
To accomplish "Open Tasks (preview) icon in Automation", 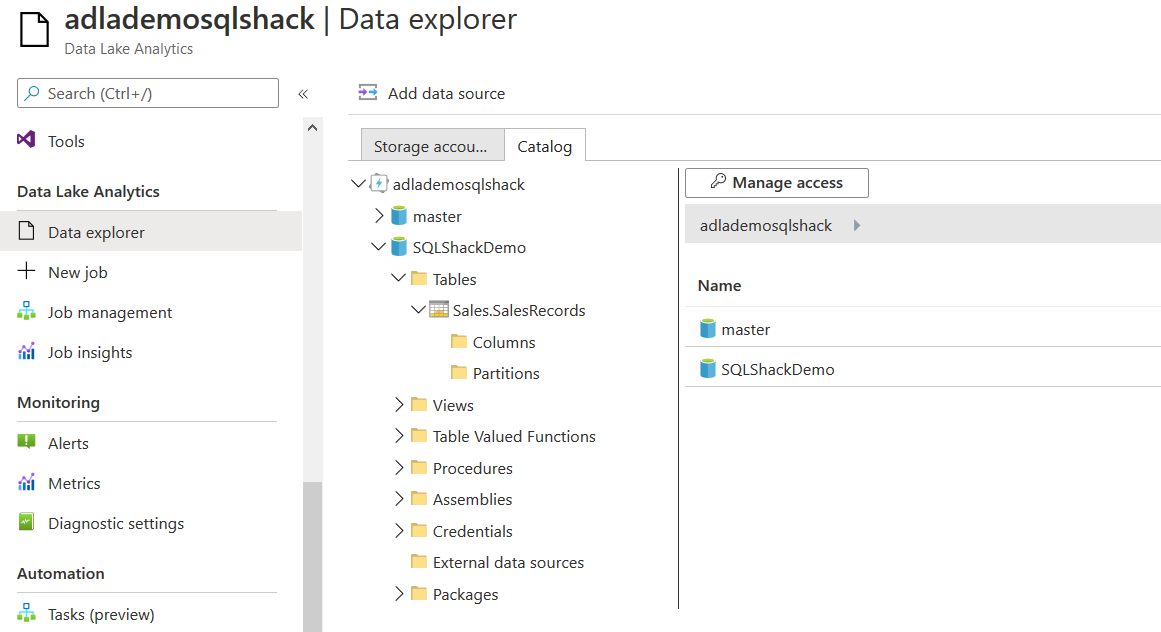I will click(x=27, y=614).
